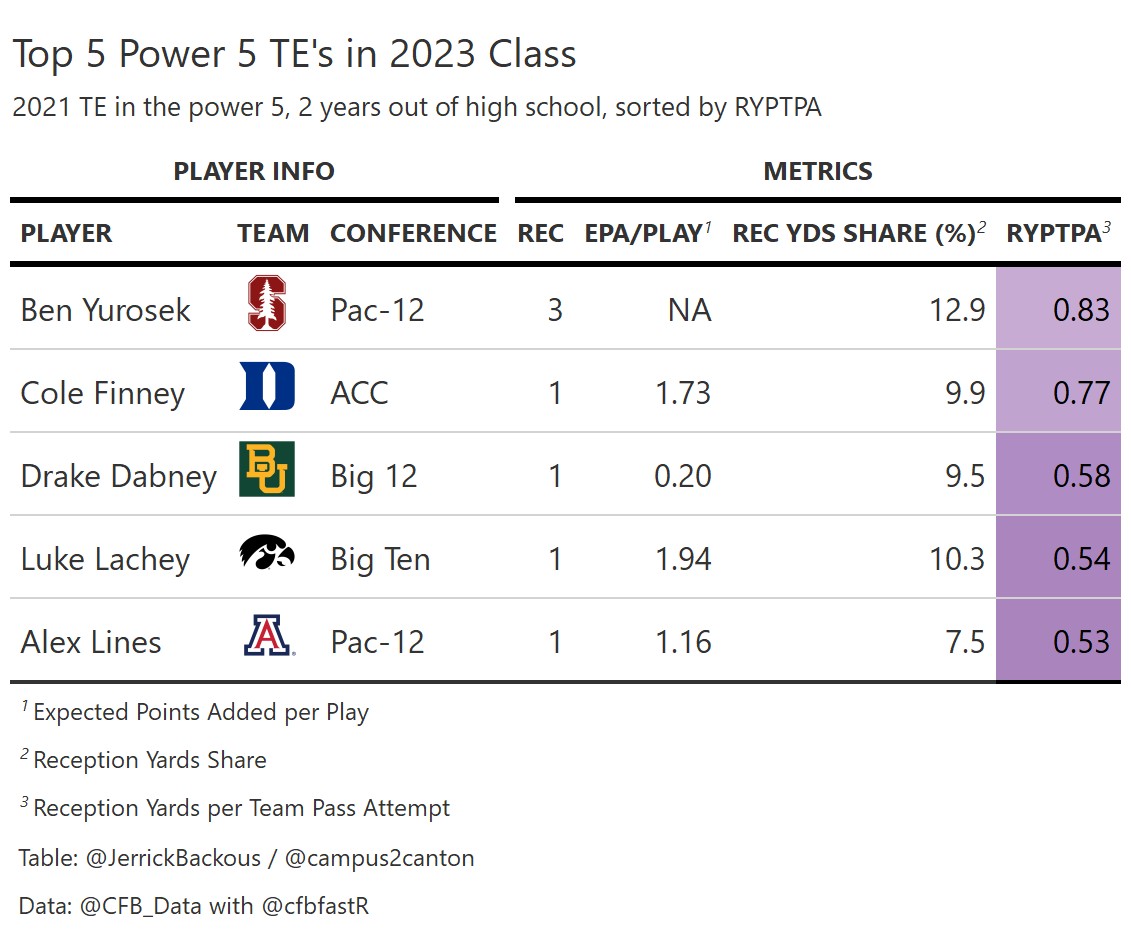Click the PLAYER column header

(66, 234)
